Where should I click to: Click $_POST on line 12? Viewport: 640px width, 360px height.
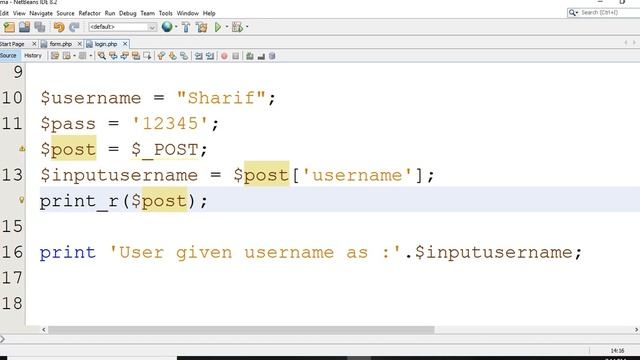click(x=165, y=149)
